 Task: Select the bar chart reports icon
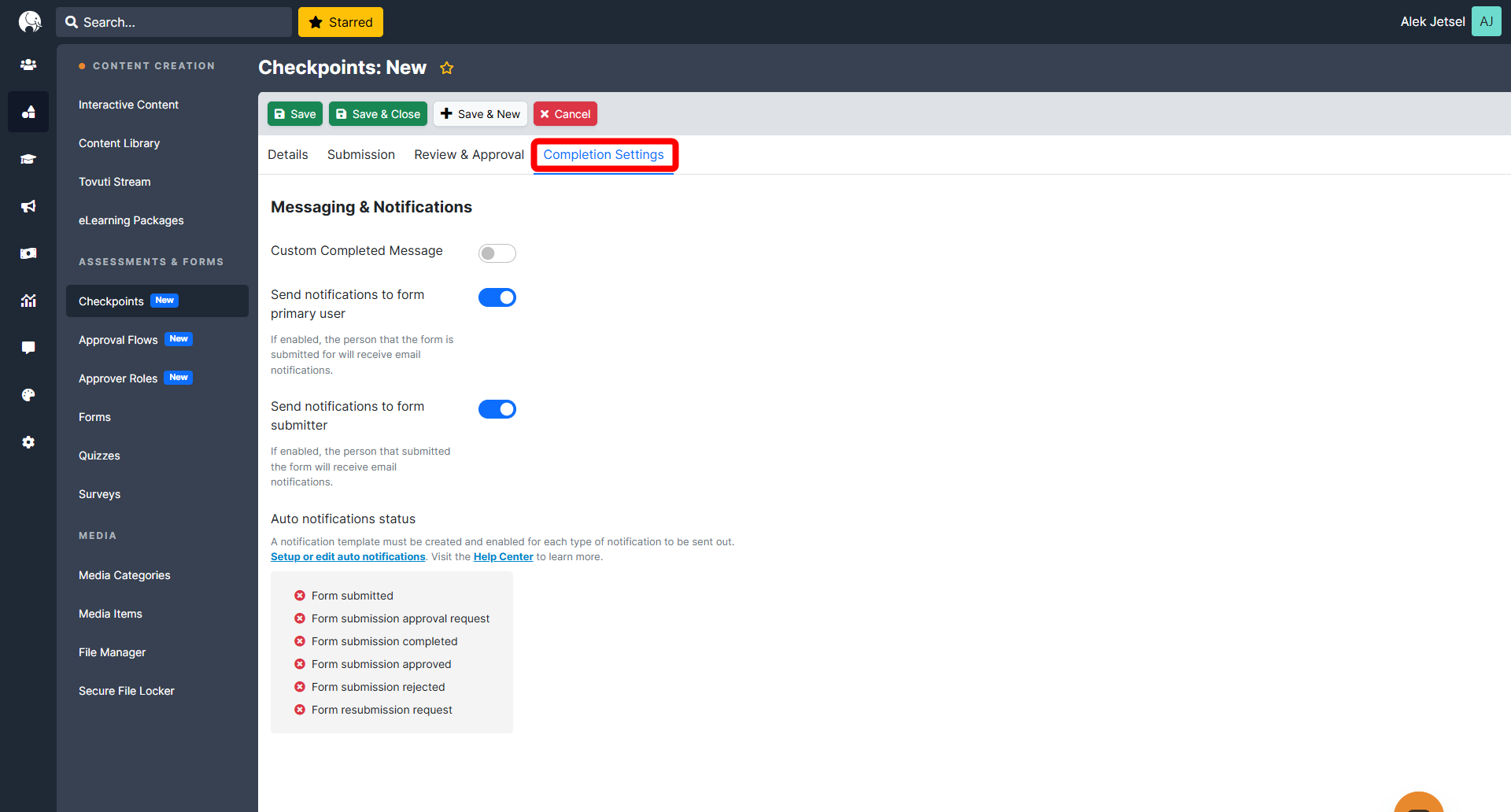pos(28,301)
